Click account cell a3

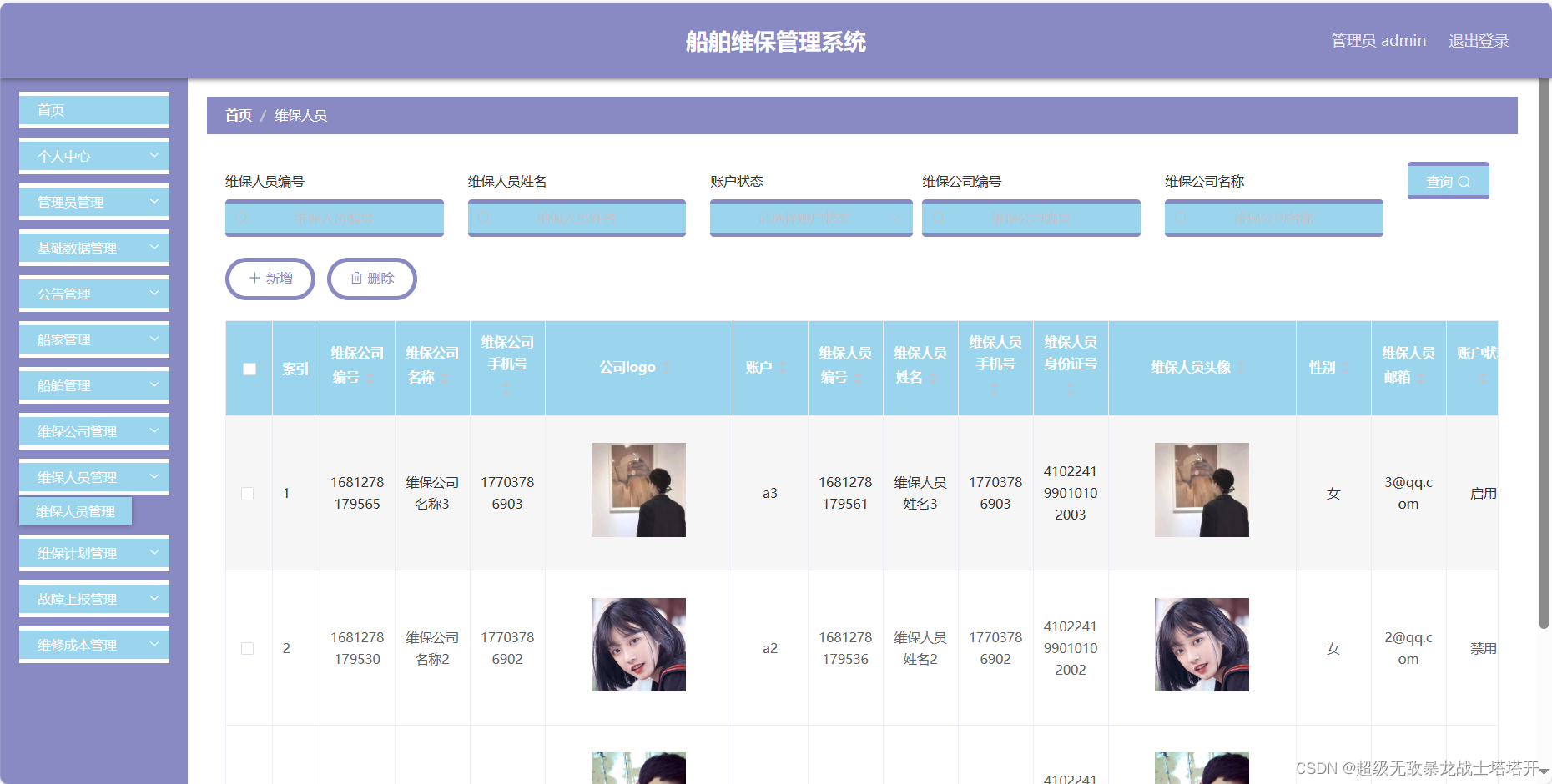tap(770, 494)
